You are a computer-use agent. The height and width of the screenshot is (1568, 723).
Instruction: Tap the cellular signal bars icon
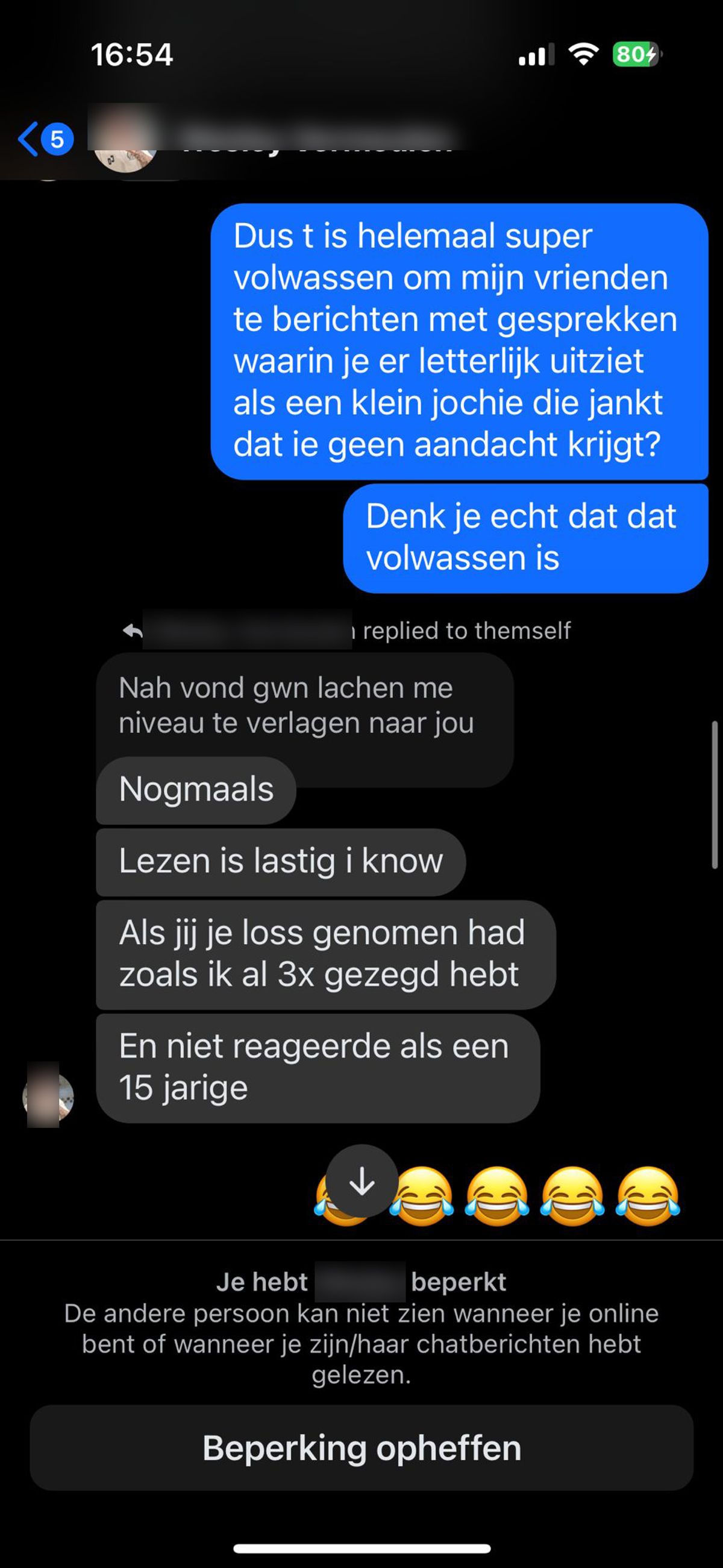click(x=536, y=55)
